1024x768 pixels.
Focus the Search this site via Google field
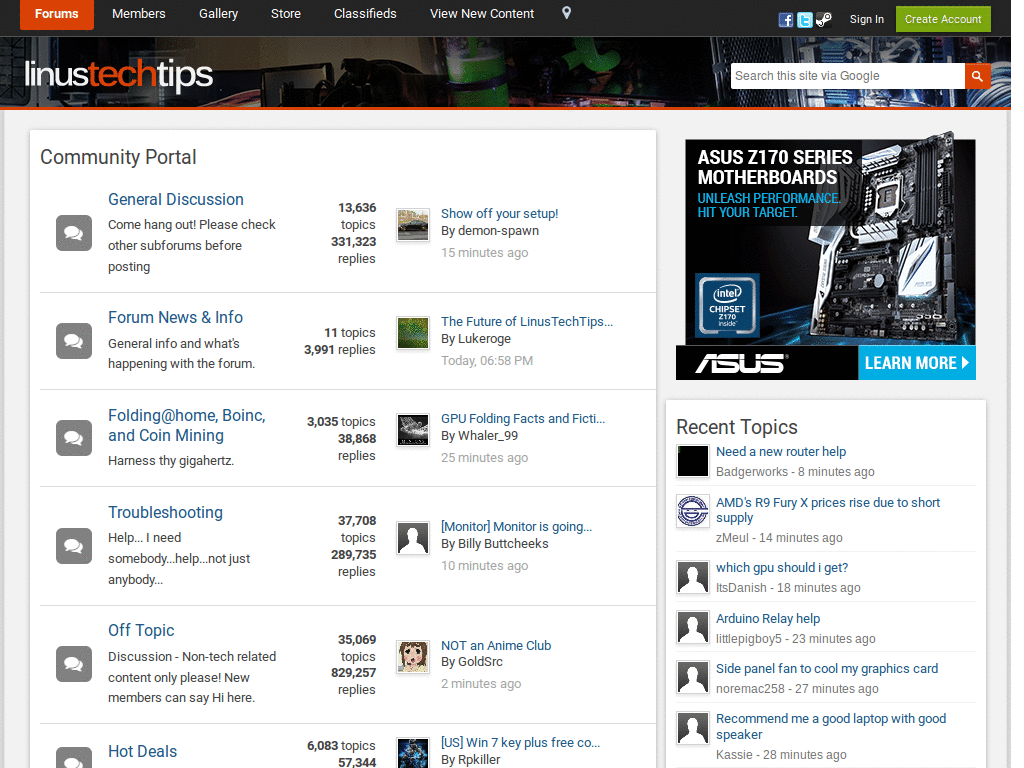(x=848, y=76)
